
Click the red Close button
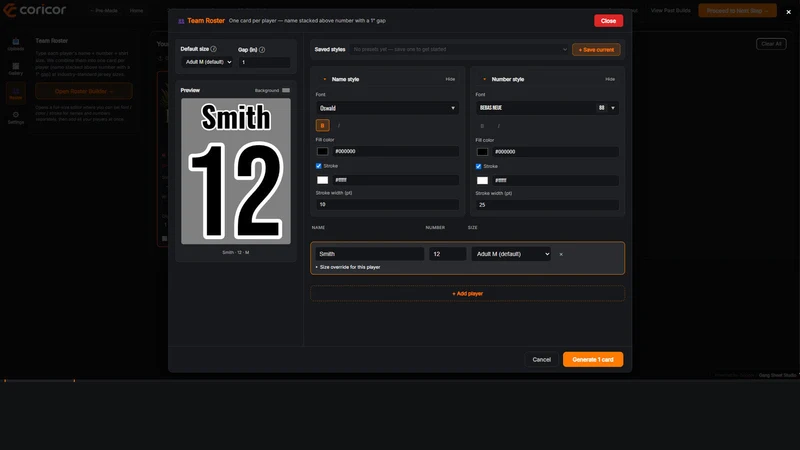[x=608, y=21]
